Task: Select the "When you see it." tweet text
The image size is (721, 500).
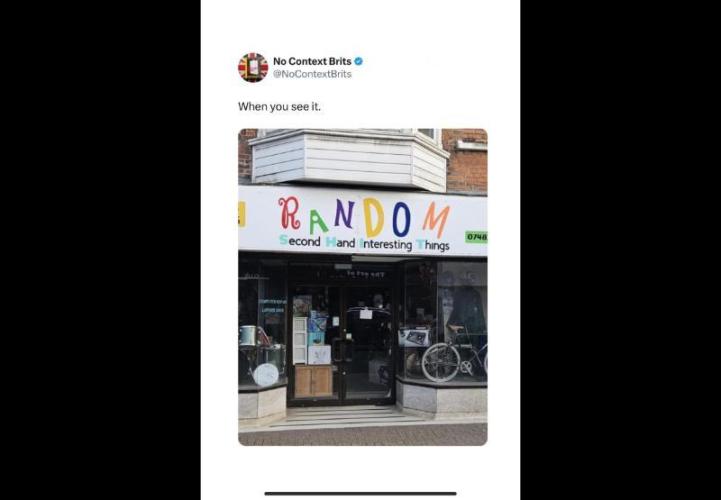Action: (280, 107)
